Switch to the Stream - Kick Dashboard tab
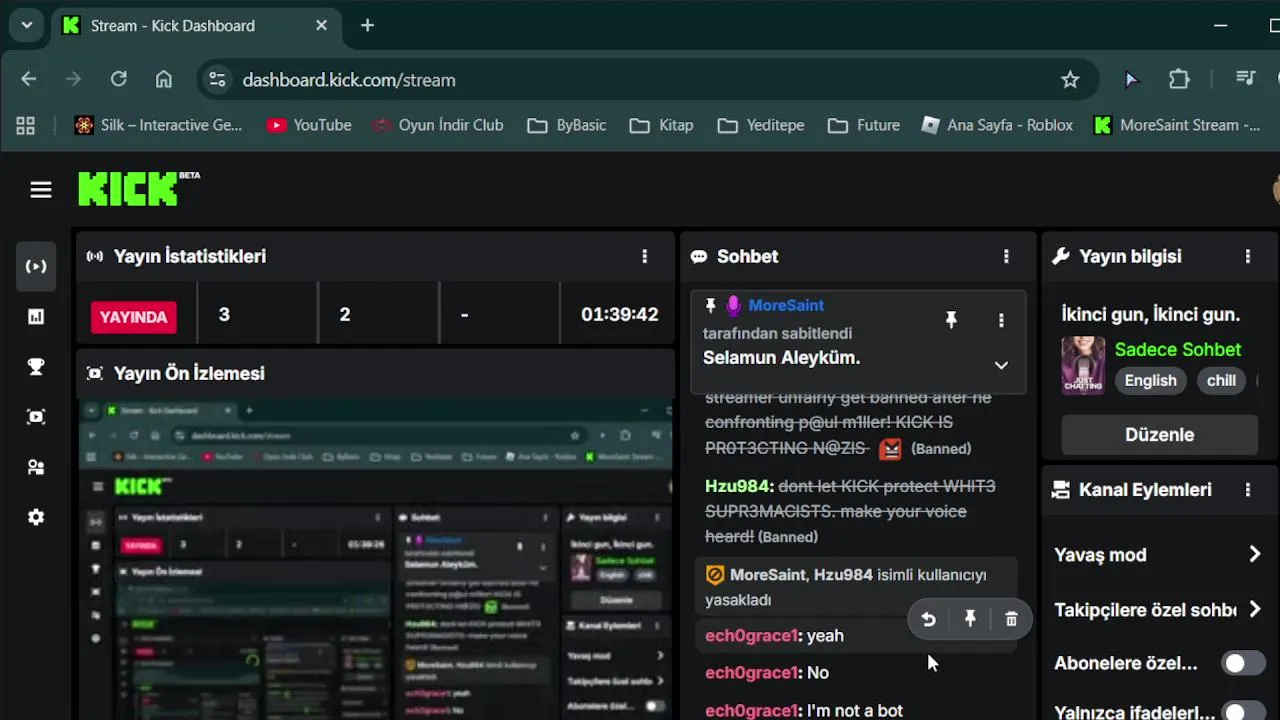Image resolution: width=1280 pixels, height=720 pixels. 194,25
